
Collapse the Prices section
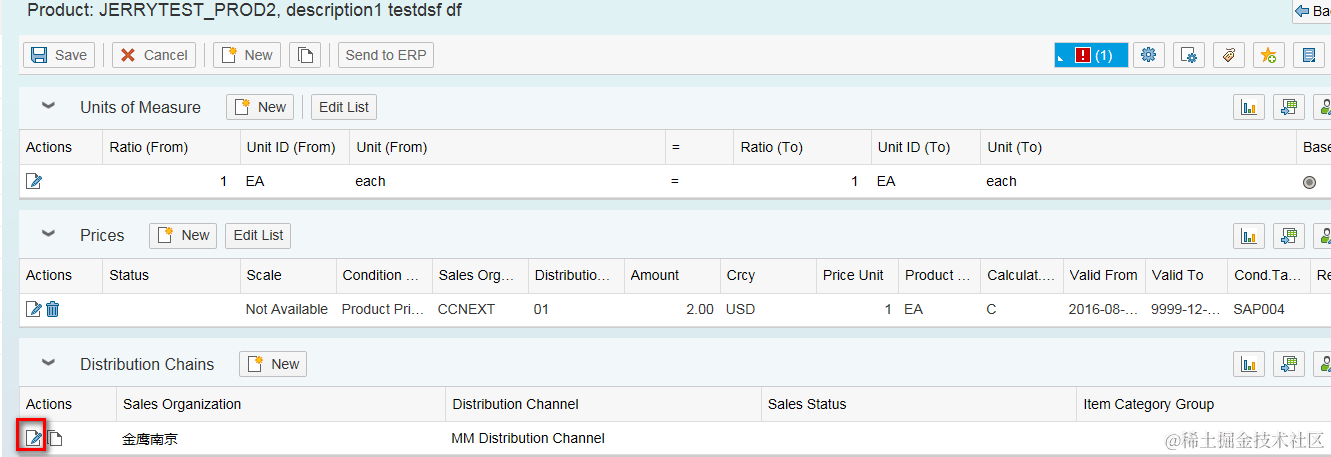click(x=48, y=235)
